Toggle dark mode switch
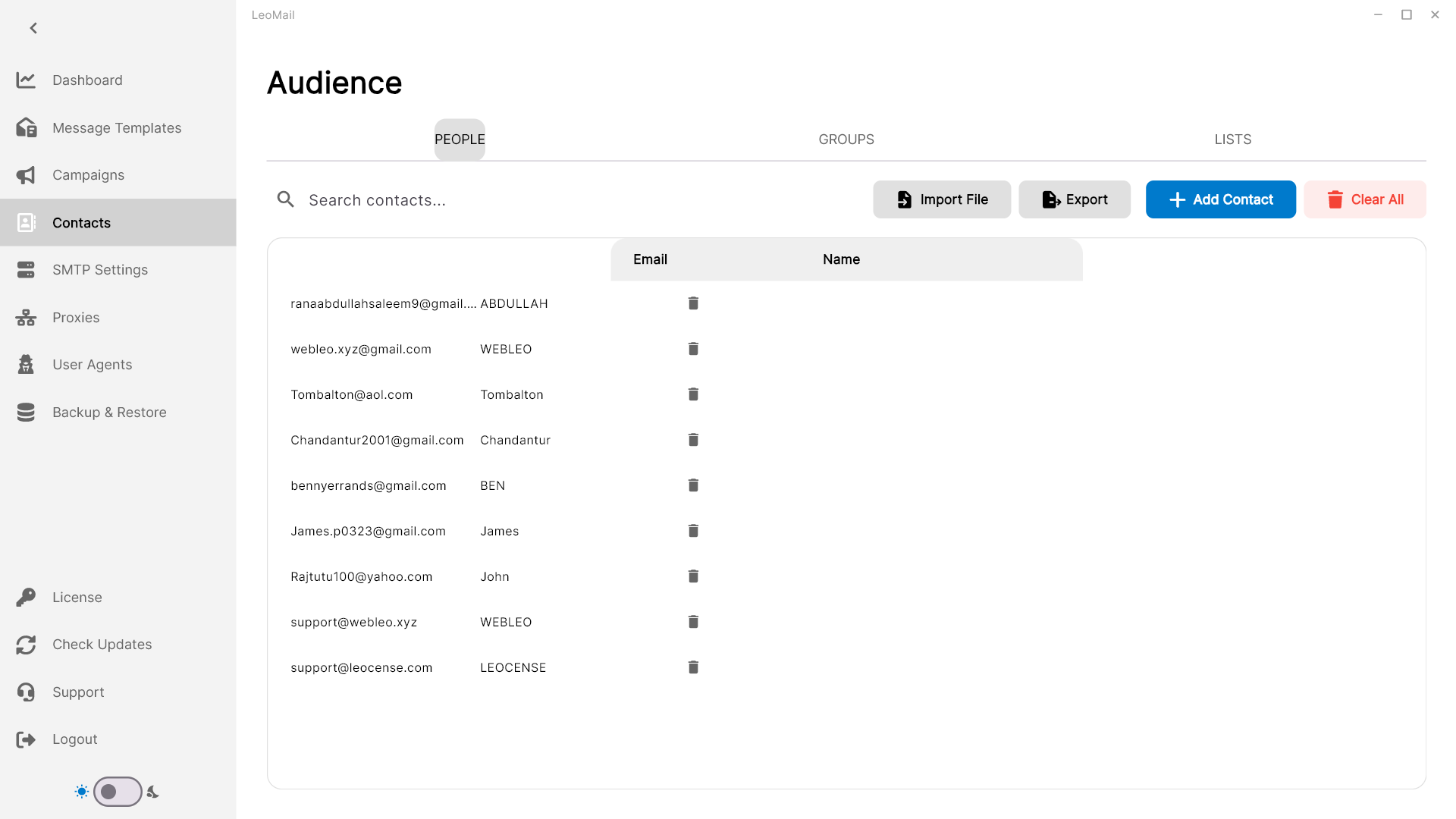 [118, 792]
